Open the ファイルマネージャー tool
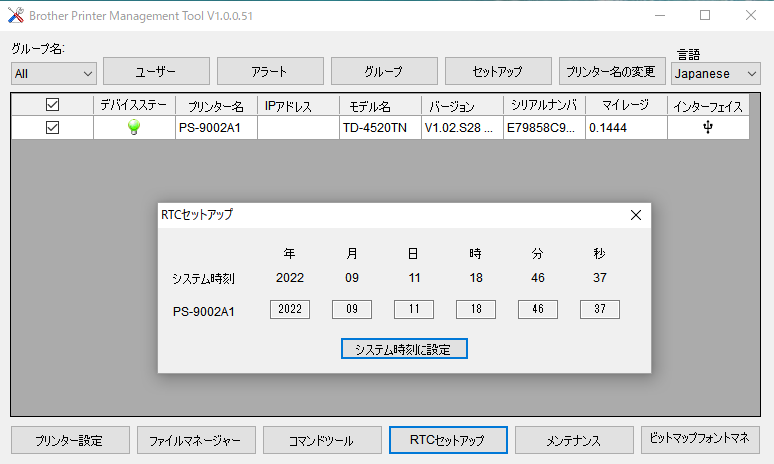 196,440
